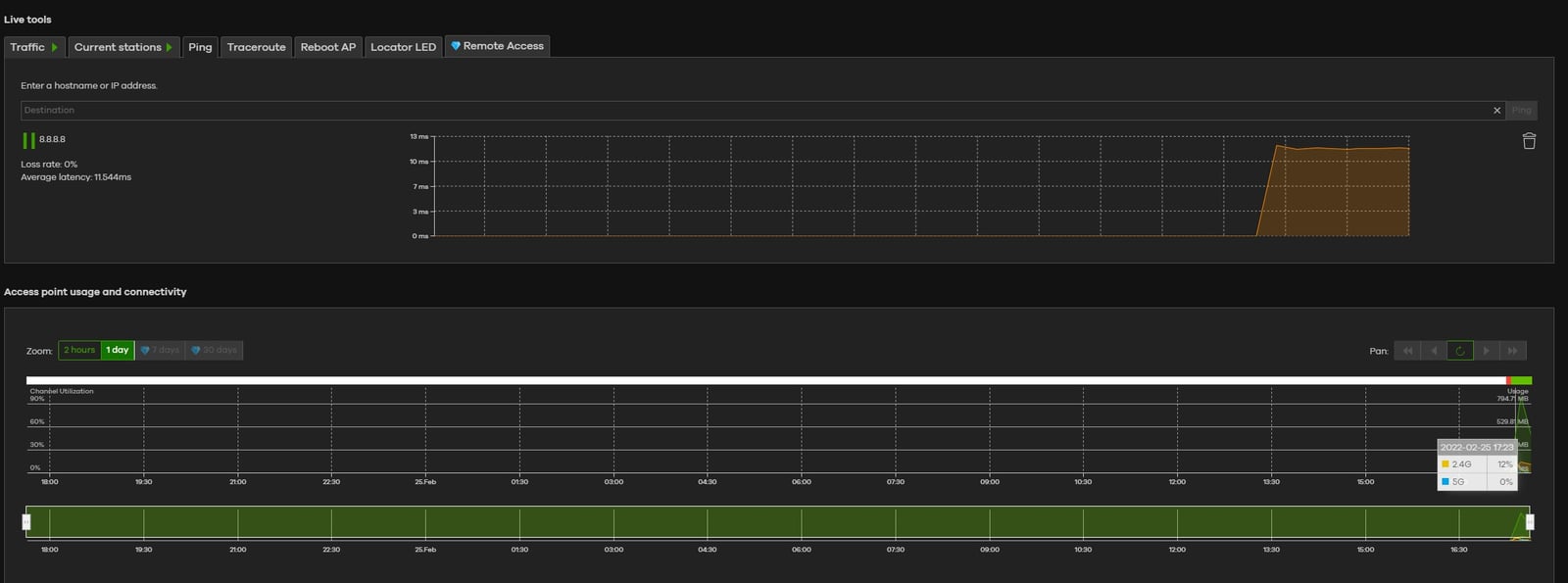Pan chart back one step
Screen dimensions: 1568x583
pos(1434,351)
